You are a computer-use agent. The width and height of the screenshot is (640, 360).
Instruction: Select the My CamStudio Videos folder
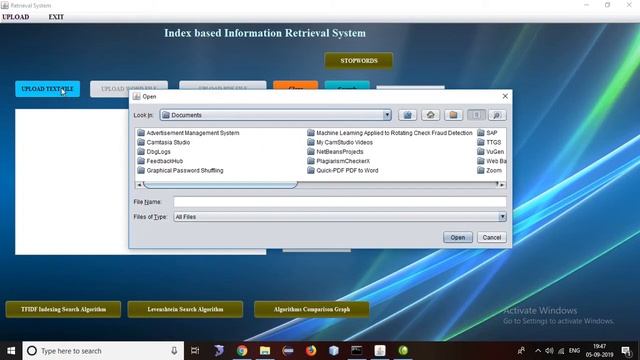click(340, 142)
